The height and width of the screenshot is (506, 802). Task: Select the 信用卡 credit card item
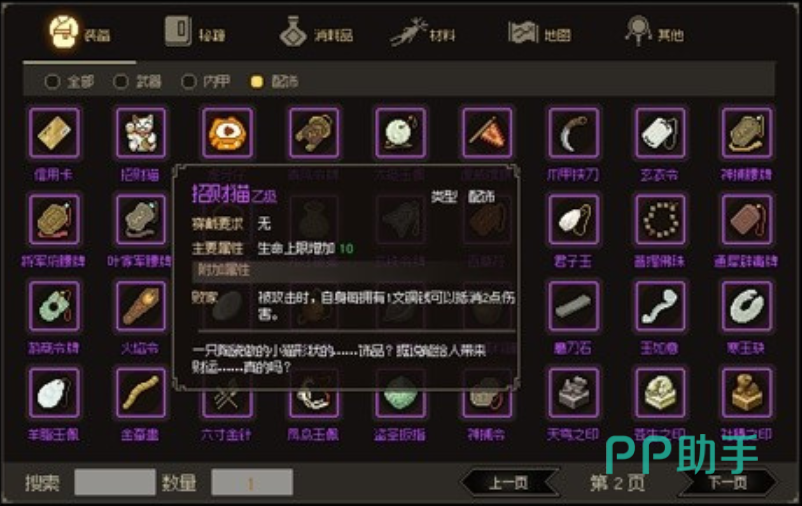coord(54,133)
